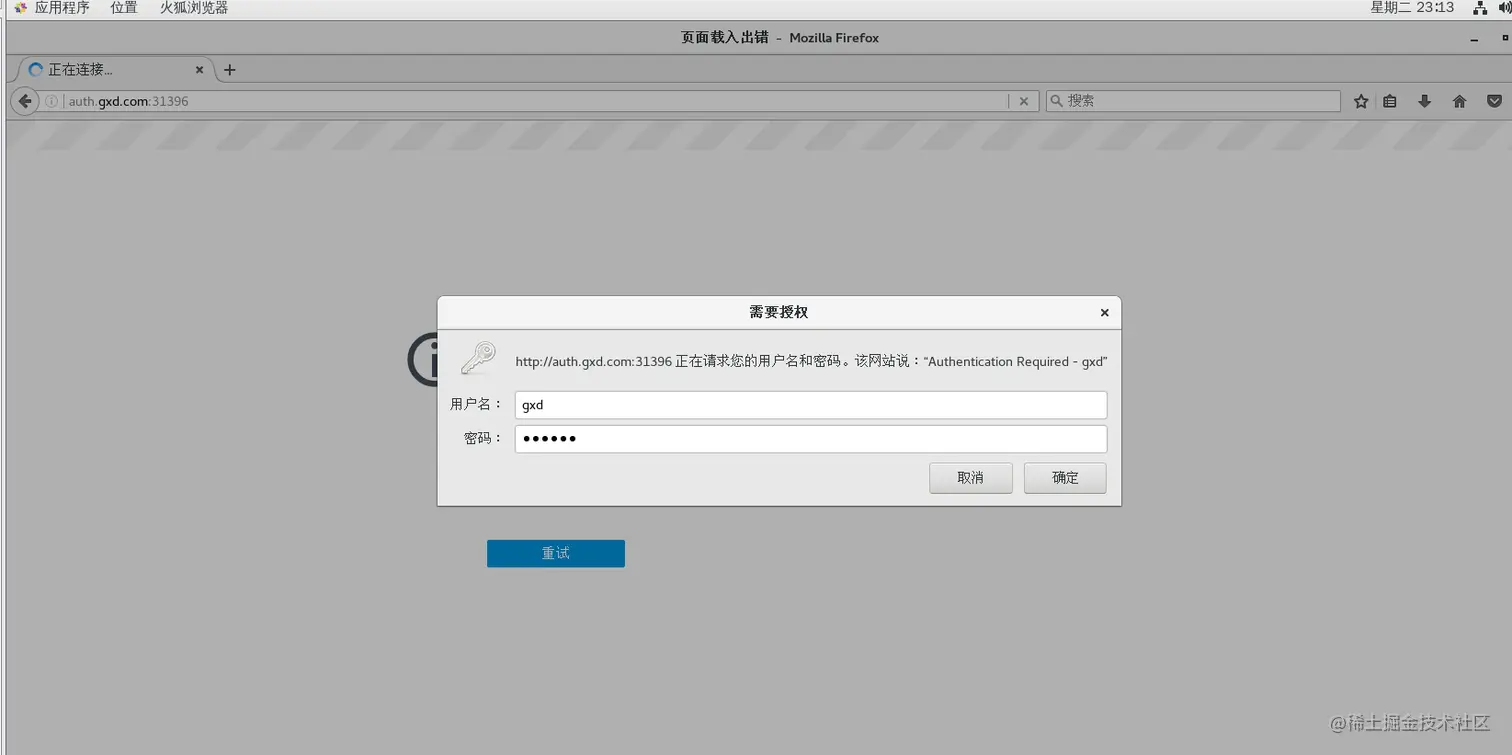Minimize the Firefox window
Viewport: 1512px width, 755px height.
tap(1474, 38)
